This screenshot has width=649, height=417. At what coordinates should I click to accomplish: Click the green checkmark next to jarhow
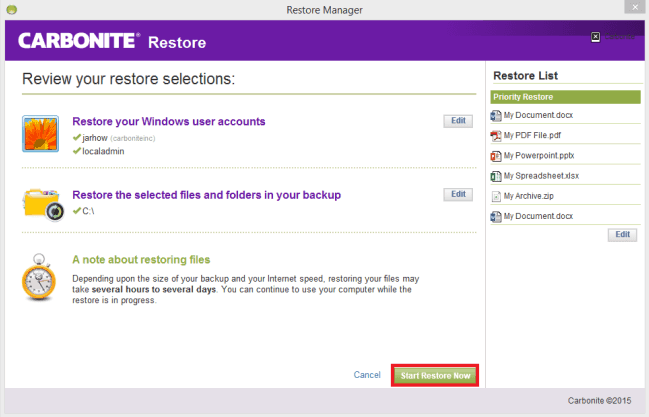click(x=77, y=137)
